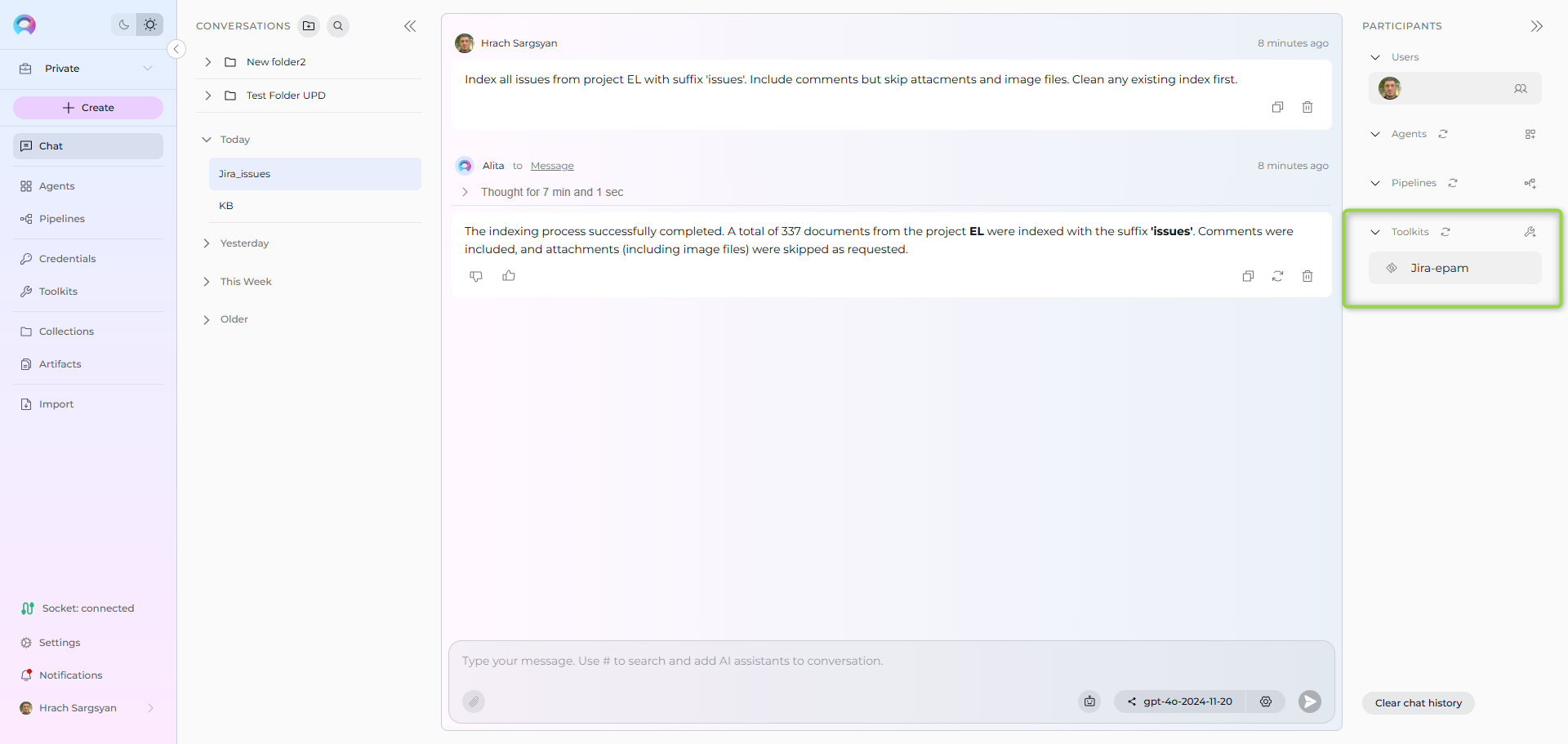Switch to light mode sun toggle
This screenshot has height=744, width=1568.
(150, 25)
